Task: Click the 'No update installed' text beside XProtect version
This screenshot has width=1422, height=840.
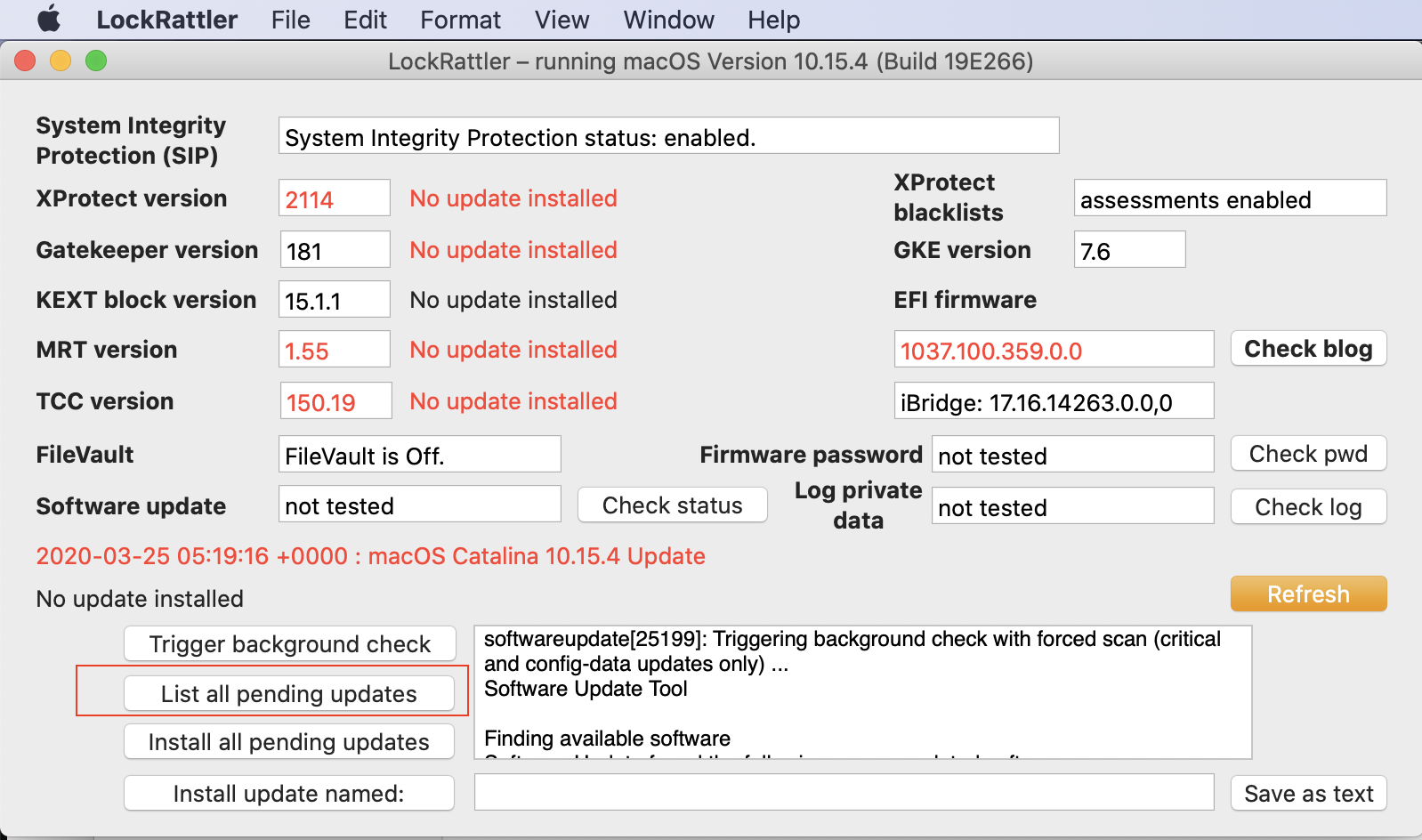Action: tap(513, 198)
